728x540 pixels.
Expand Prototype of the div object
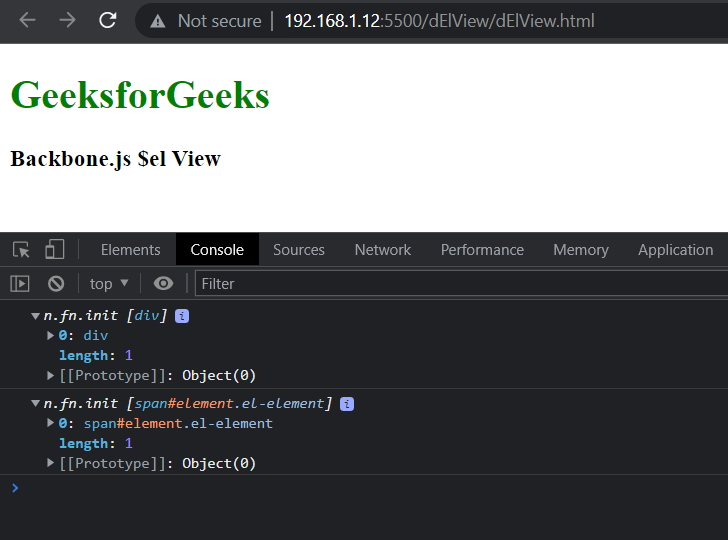tap(51, 375)
